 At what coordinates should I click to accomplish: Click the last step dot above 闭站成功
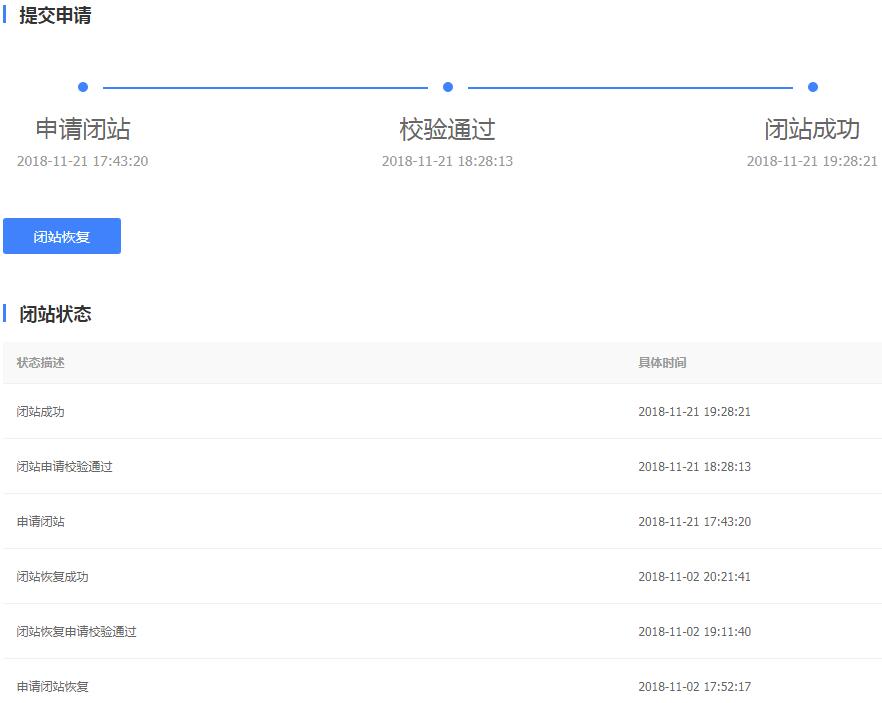[813, 87]
